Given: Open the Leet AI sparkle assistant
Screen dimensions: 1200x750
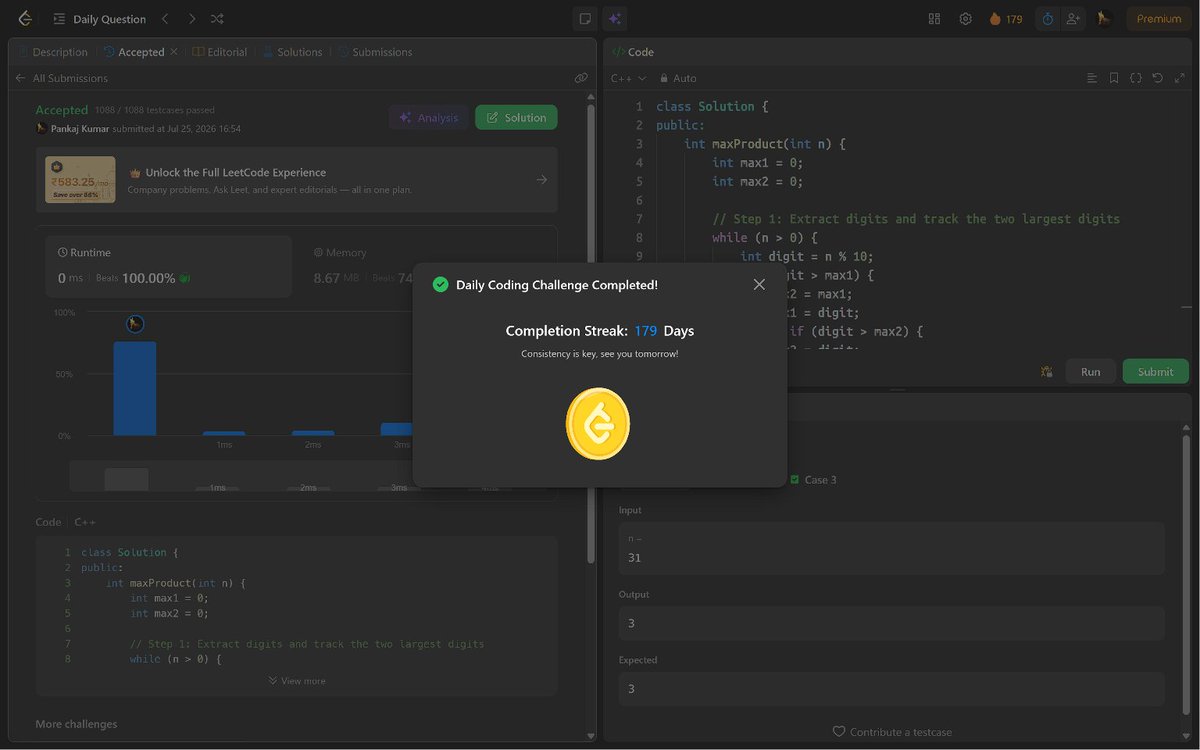Looking at the screenshot, I should pos(614,19).
